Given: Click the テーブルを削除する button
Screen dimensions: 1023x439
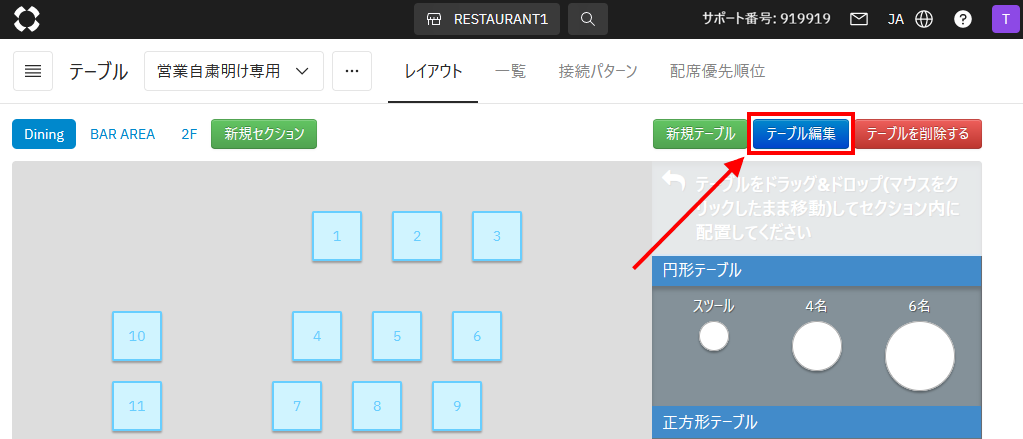Looking at the screenshot, I should point(917,134).
